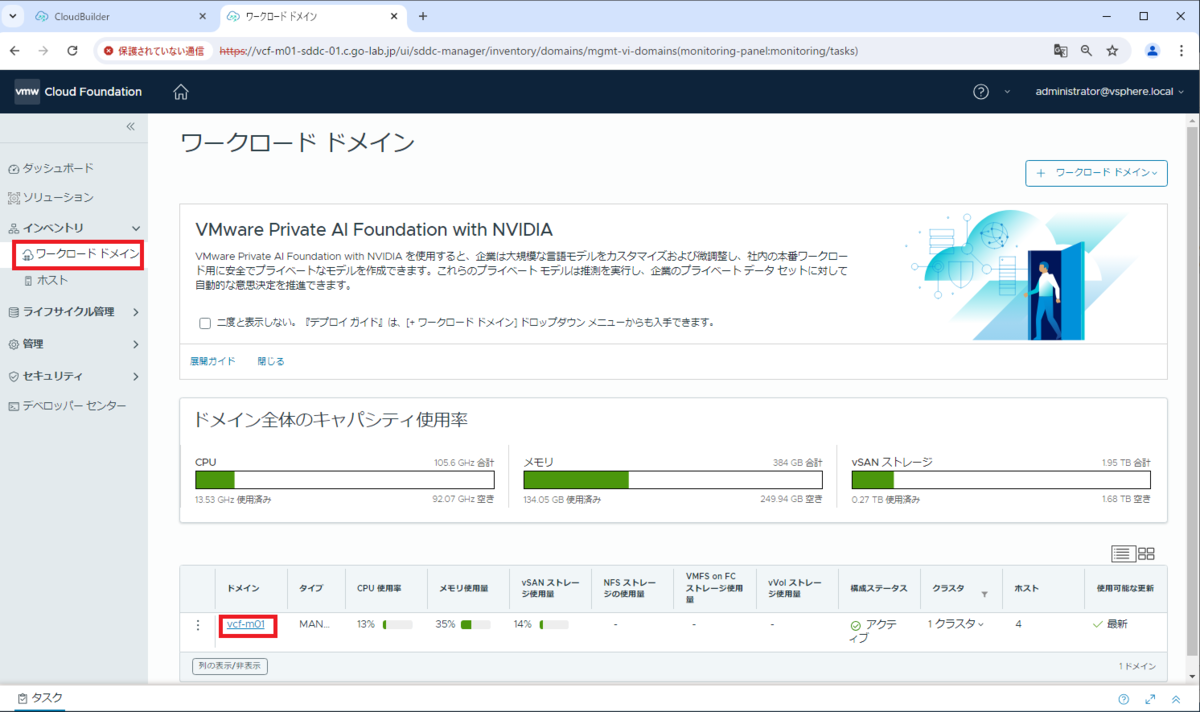Click the page vertical scrollbar
This screenshot has width=1200, height=712.
coord(1193,390)
